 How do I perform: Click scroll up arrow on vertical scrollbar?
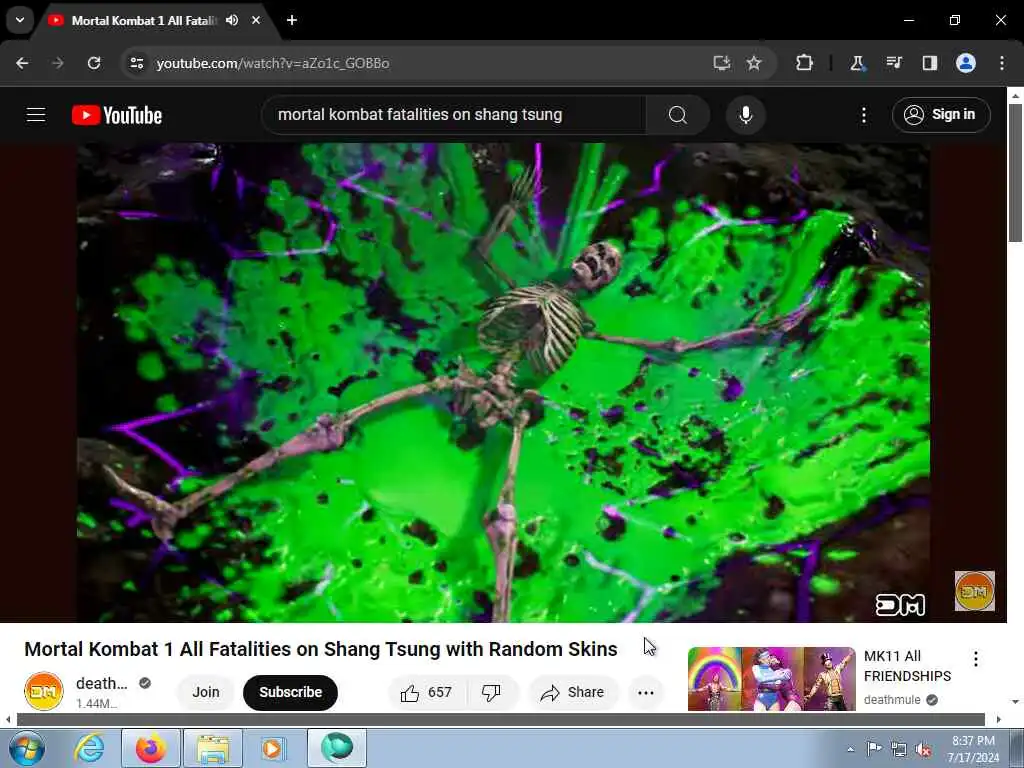pos(1015,95)
